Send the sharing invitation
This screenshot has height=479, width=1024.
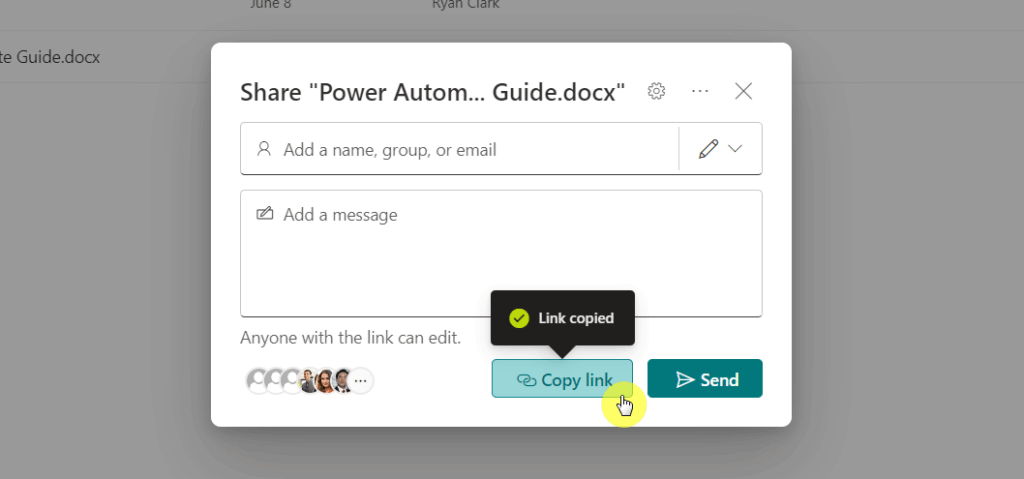click(705, 378)
